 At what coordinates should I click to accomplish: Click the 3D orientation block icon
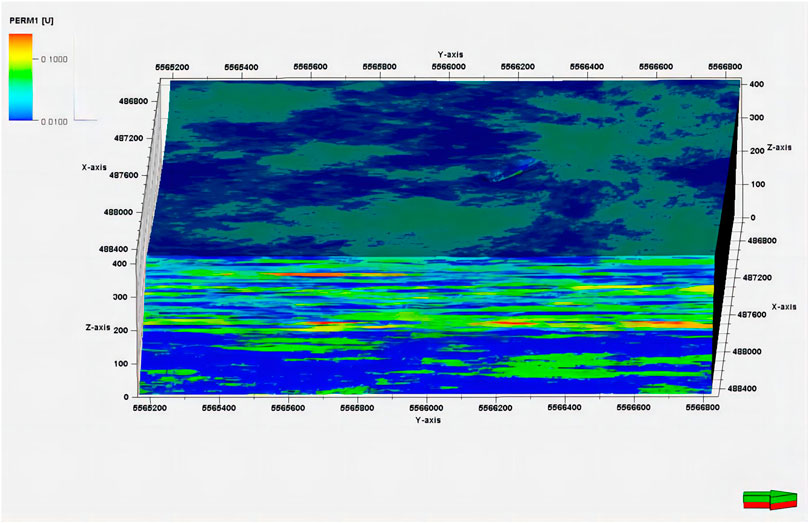[770, 499]
